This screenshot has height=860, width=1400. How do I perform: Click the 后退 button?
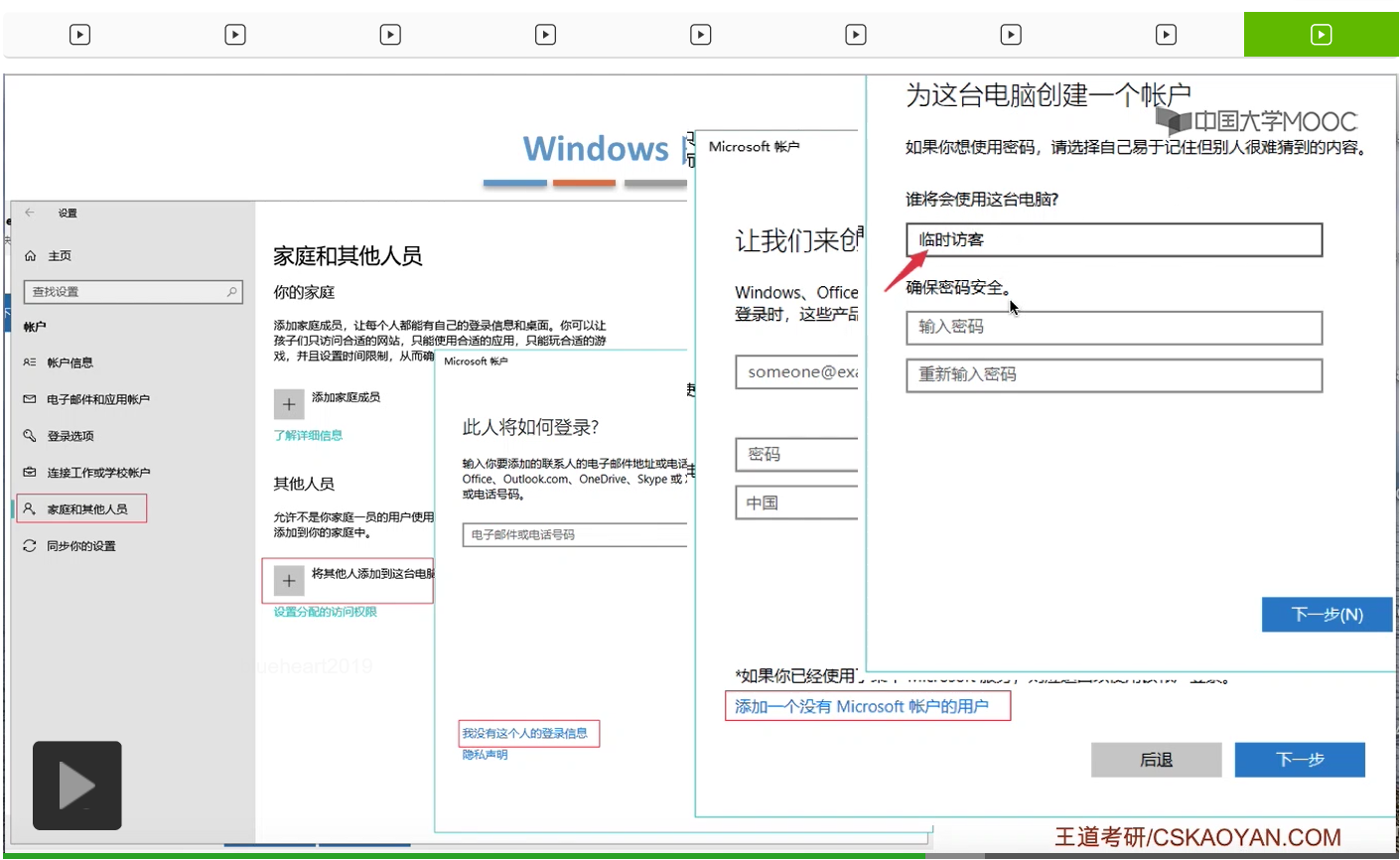coord(1157,760)
